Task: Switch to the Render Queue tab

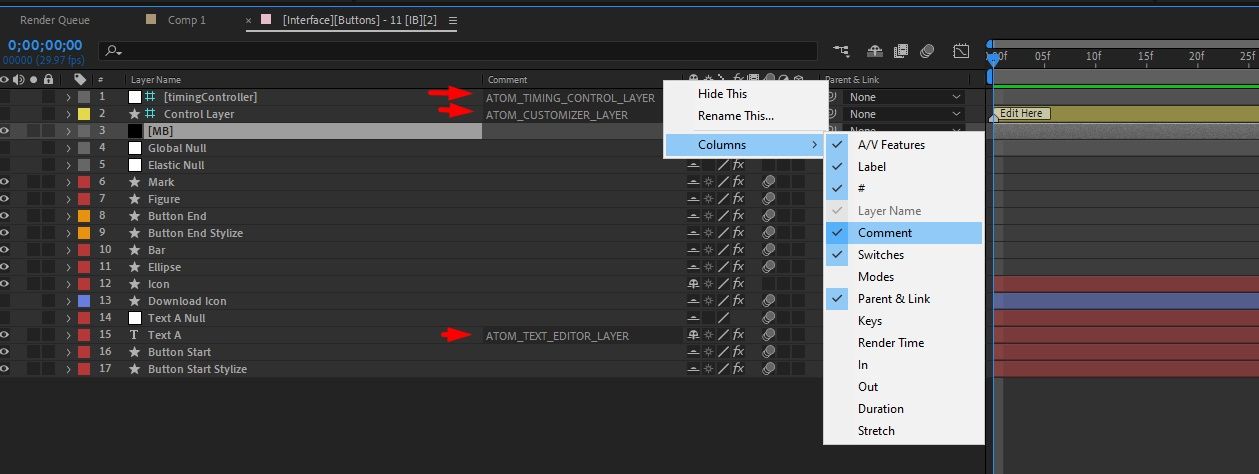Action: coord(55,20)
